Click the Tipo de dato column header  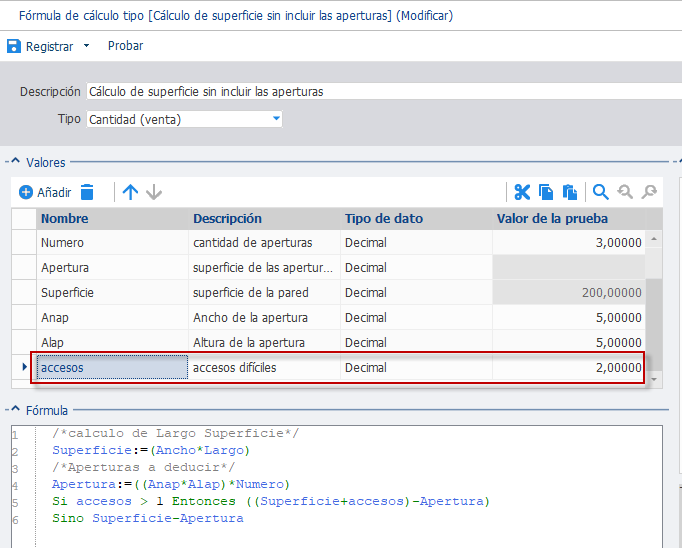[416, 218]
